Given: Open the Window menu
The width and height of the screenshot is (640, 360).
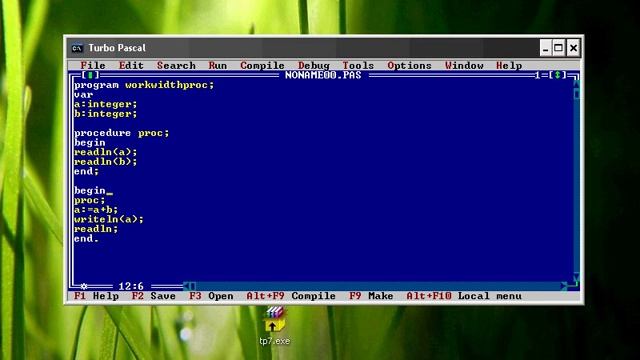Looking at the screenshot, I should pyautogui.click(x=464, y=65).
